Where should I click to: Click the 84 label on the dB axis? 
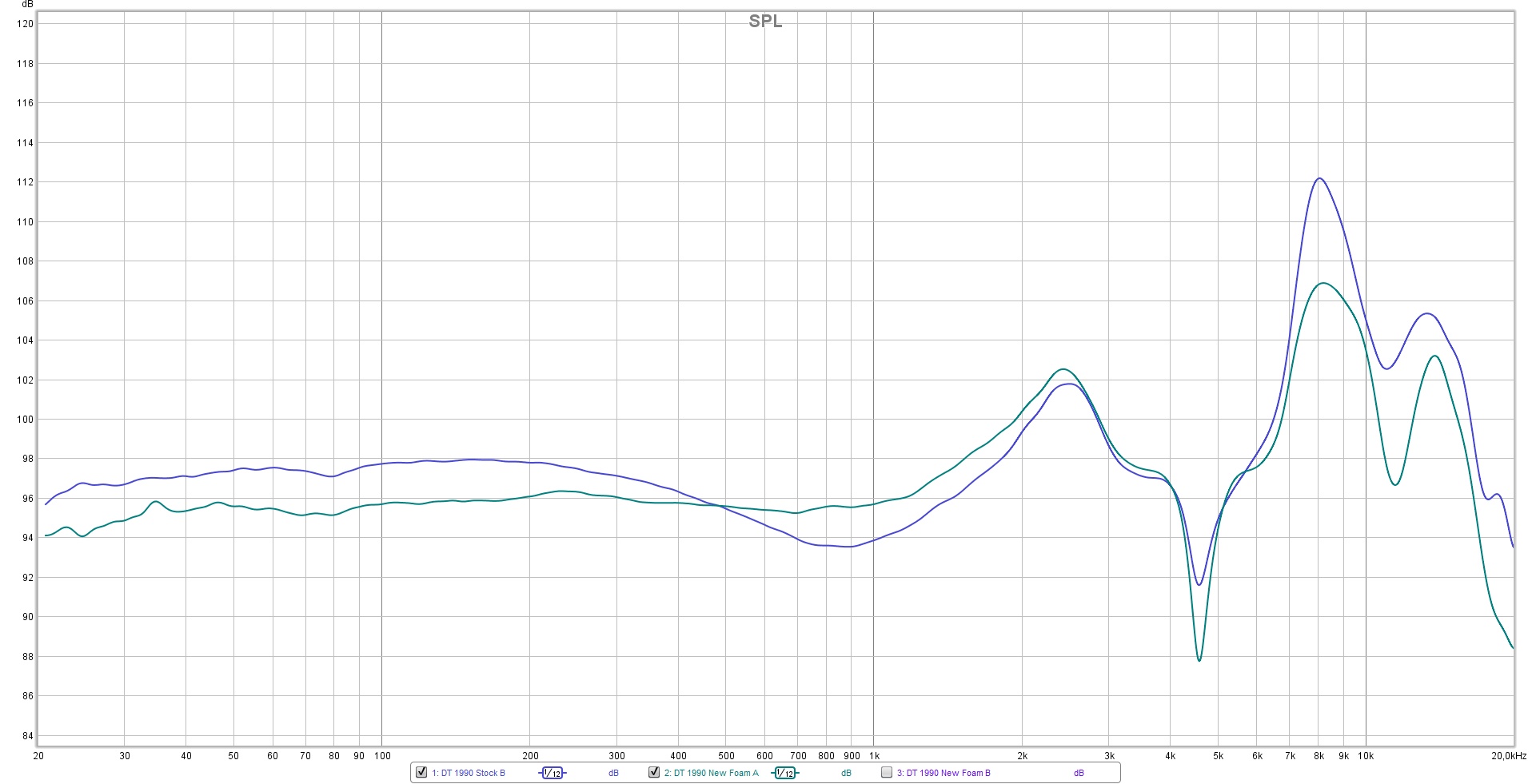point(28,736)
